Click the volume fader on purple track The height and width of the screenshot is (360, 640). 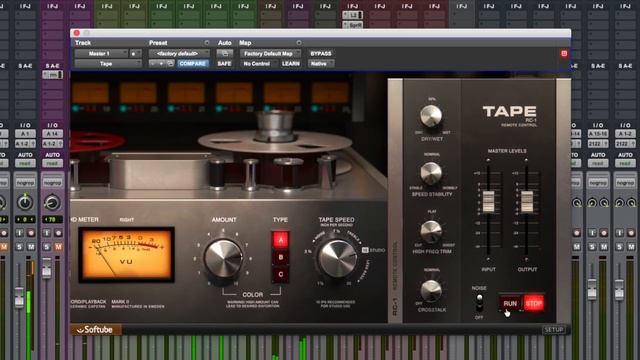click(47, 270)
